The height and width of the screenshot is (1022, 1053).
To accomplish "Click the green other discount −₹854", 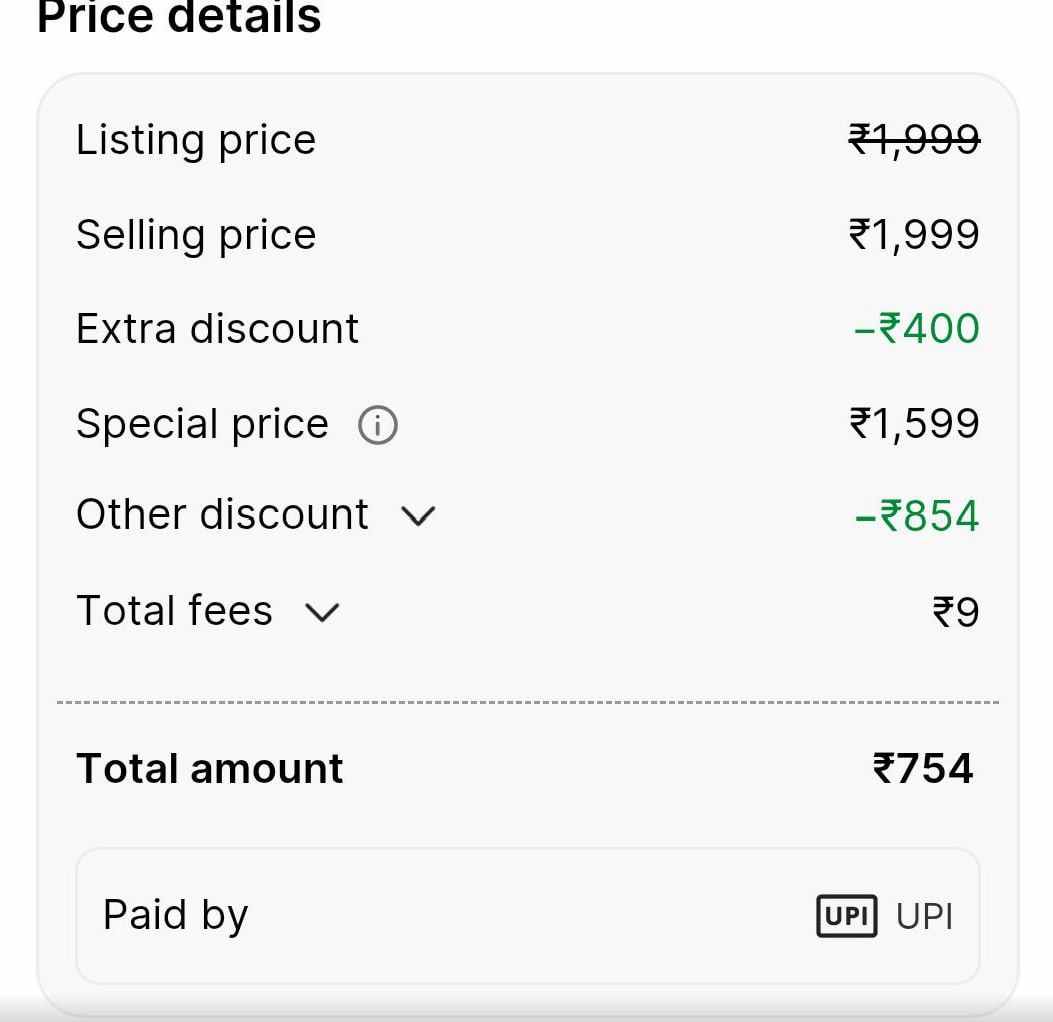I will tap(917, 516).
